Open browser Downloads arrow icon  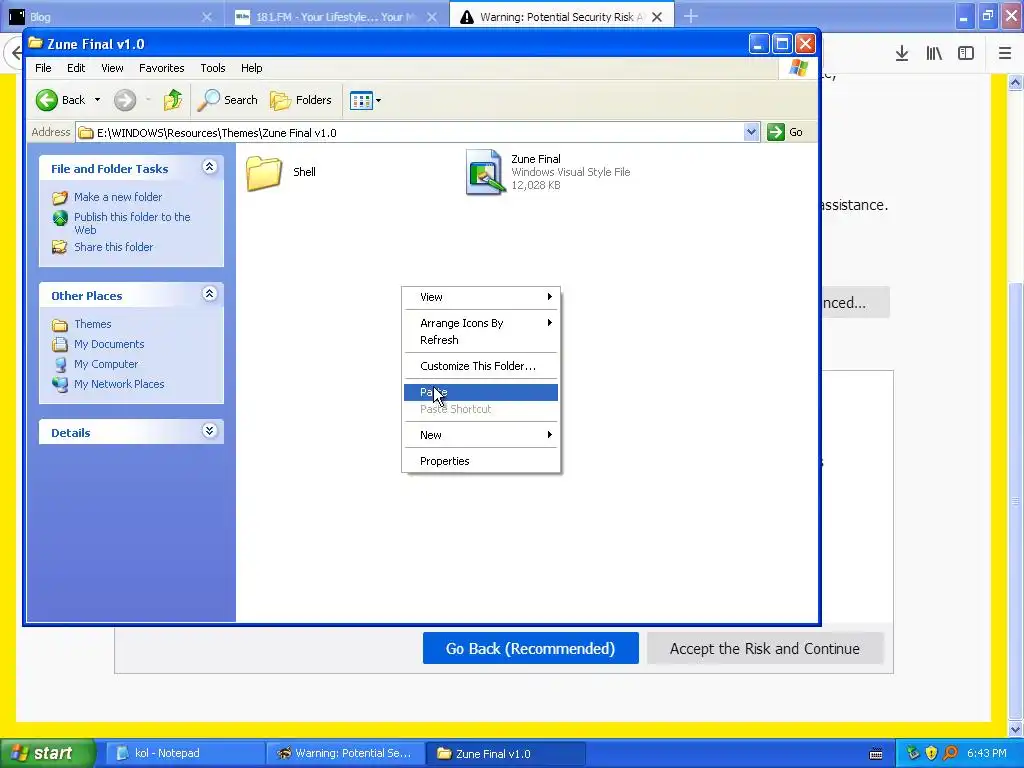(x=902, y=54)
